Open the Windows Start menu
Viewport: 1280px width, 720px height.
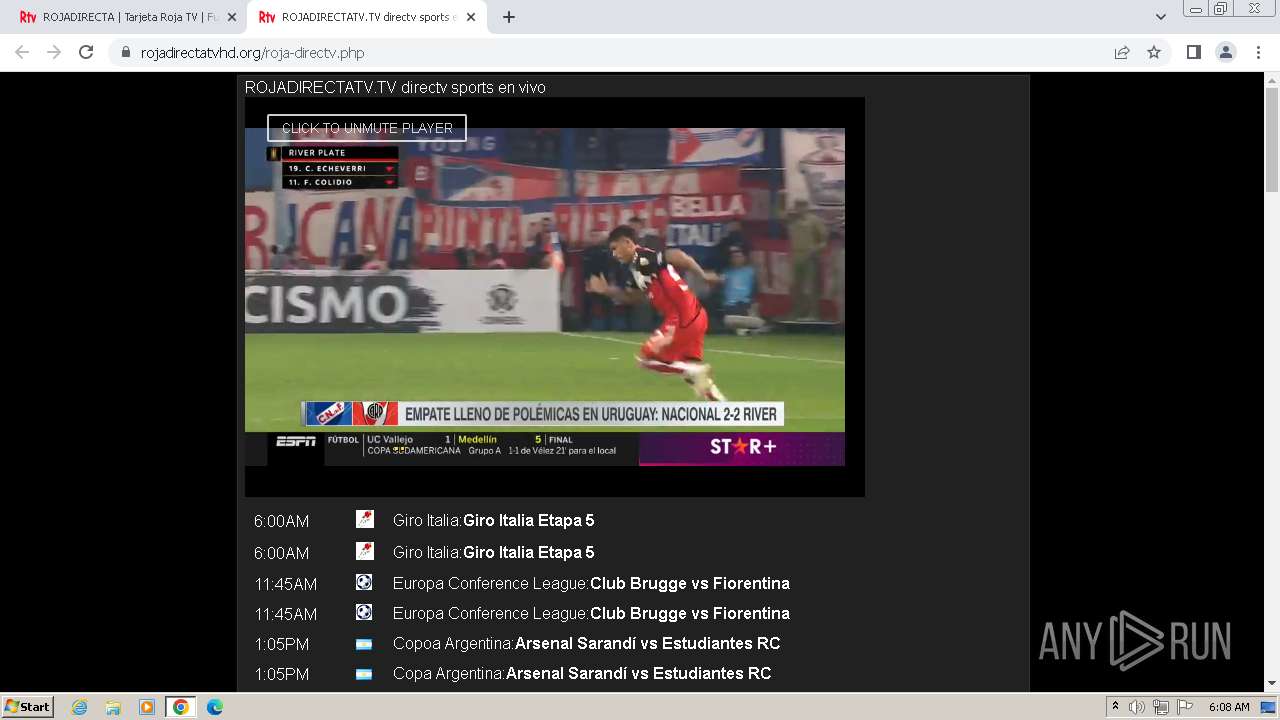pyautogui.click(x=27, y=707)
